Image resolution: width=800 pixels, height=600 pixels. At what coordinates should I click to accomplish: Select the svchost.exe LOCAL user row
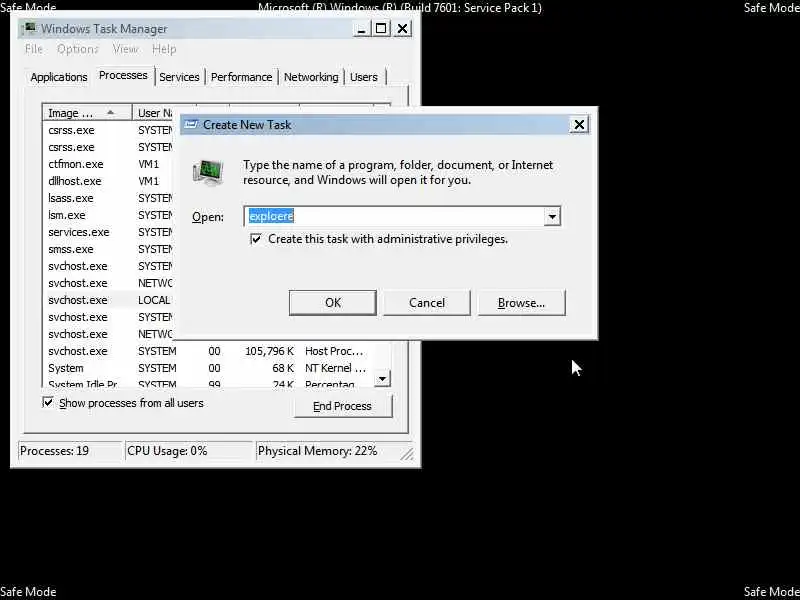[108, 300]
